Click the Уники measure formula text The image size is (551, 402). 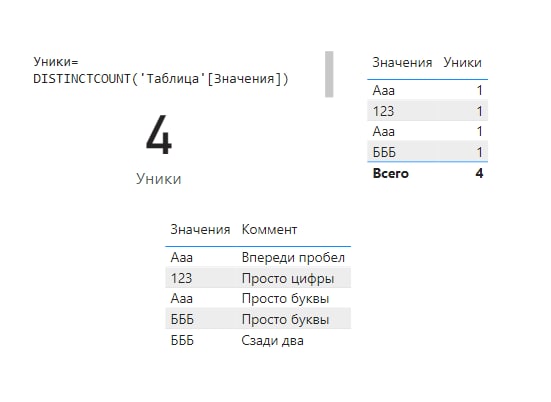[161, 70]
